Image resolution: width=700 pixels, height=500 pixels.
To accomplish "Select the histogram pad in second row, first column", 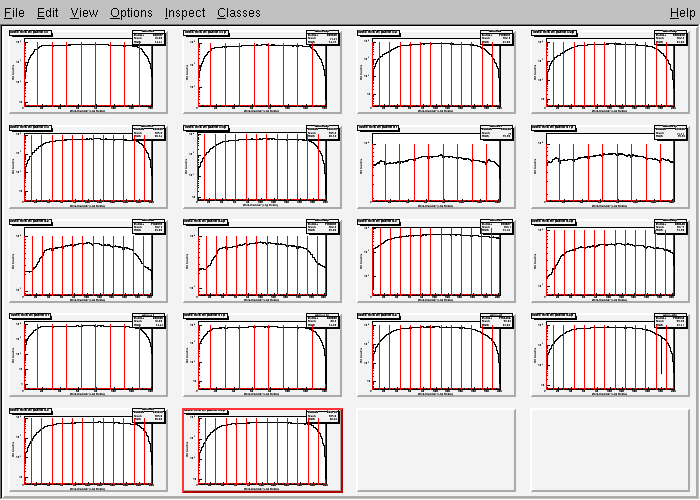I will [x=88, y=166].
